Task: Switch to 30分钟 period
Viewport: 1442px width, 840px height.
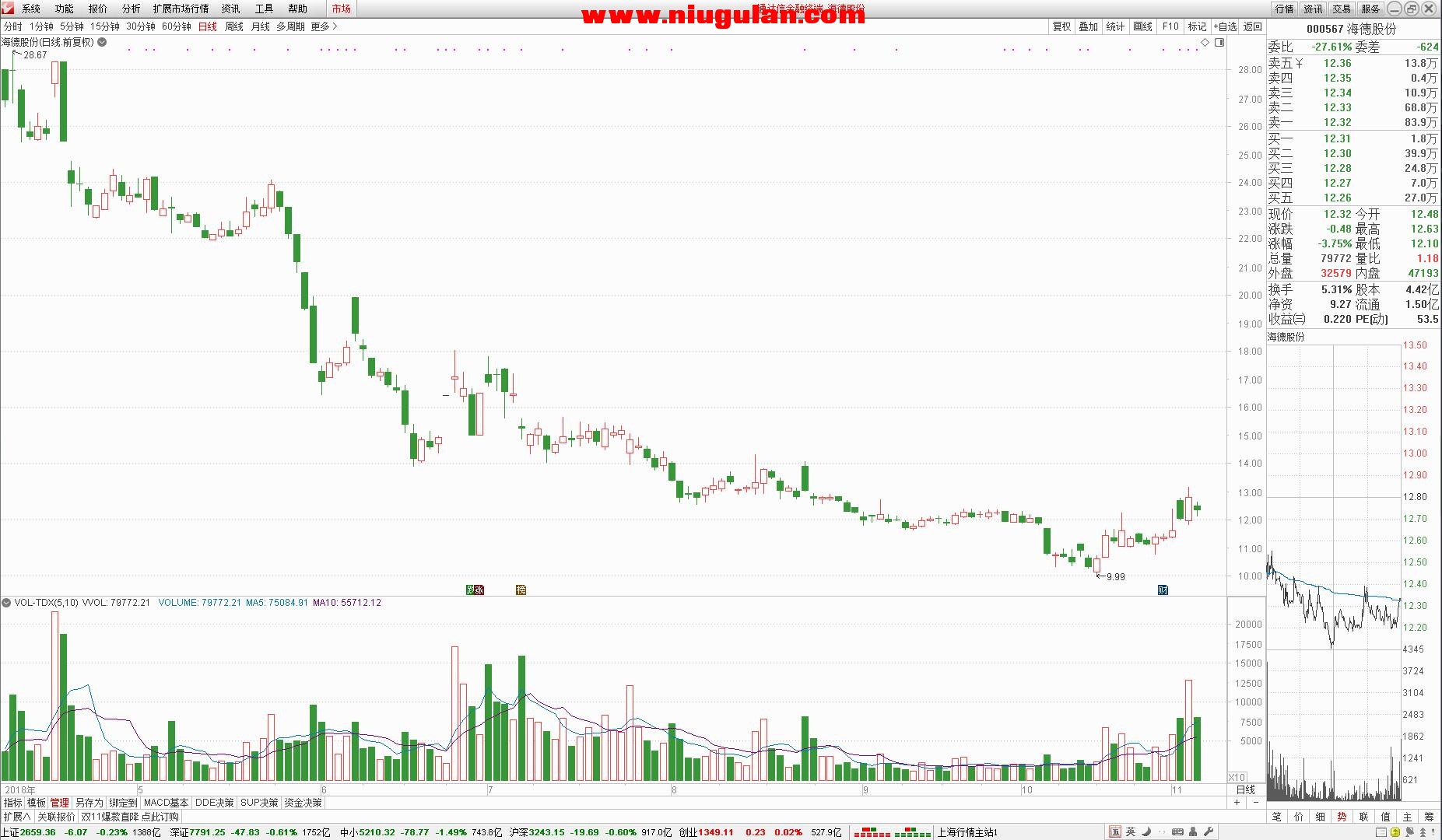Action: click(141, 26)
